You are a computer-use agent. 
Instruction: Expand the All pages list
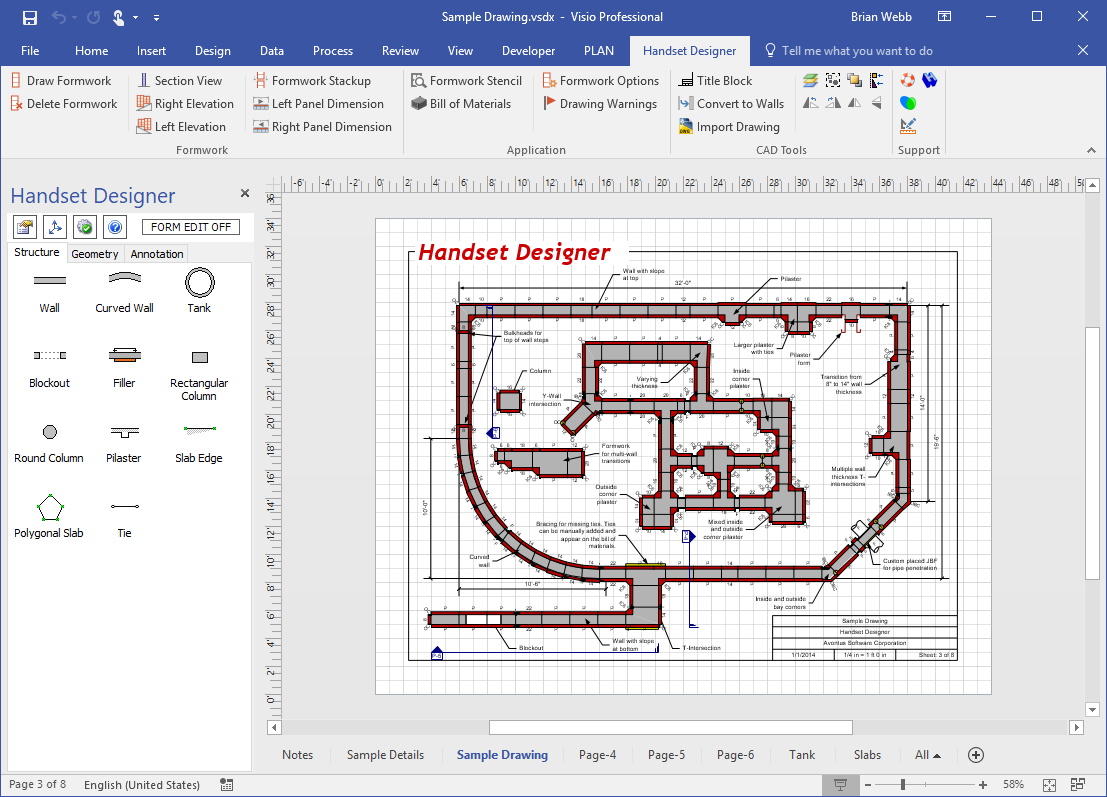tap(928, 755)
